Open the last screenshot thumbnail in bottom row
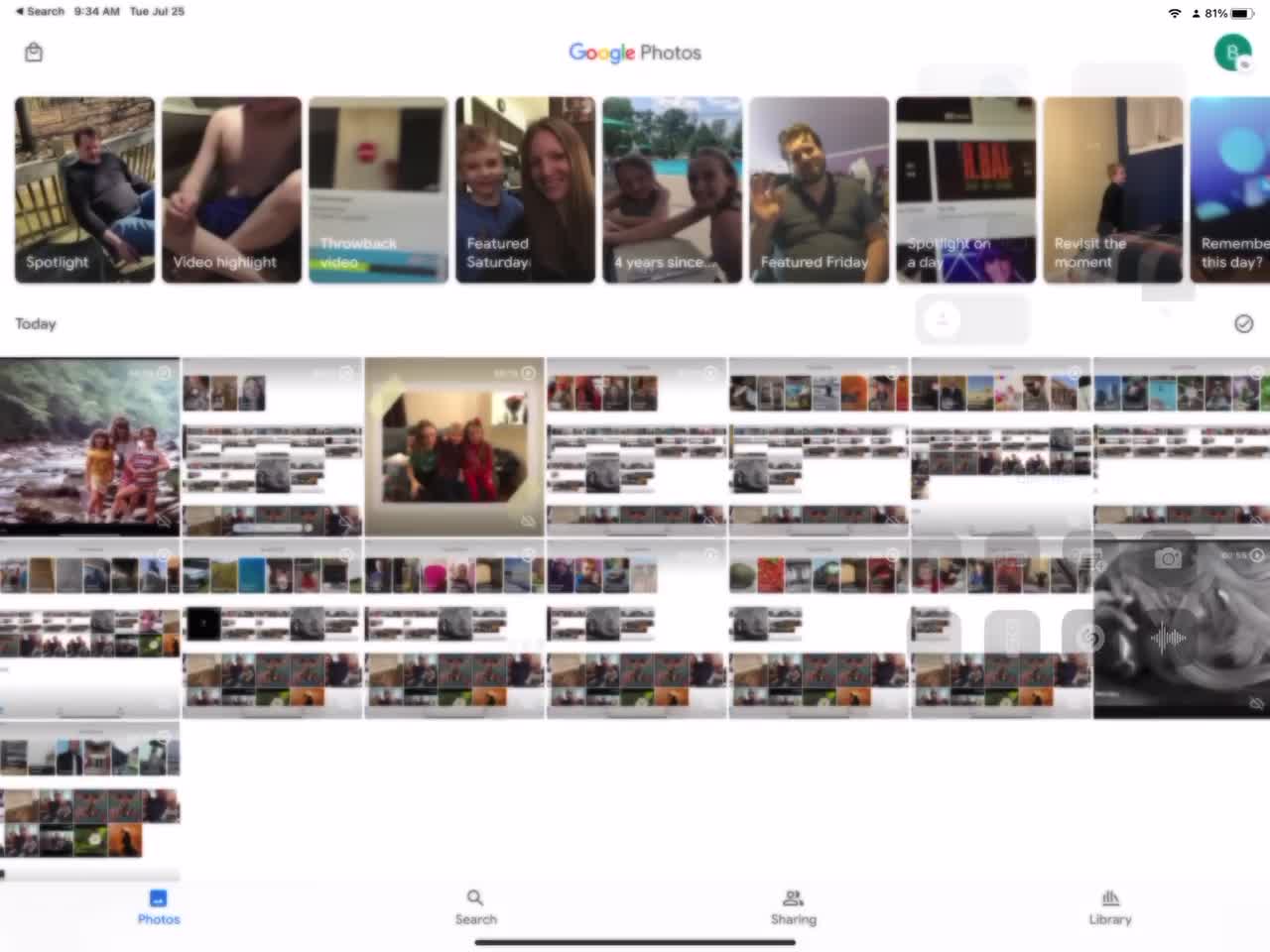Viewport: 1270px width, 952px height. coord(89,801)
